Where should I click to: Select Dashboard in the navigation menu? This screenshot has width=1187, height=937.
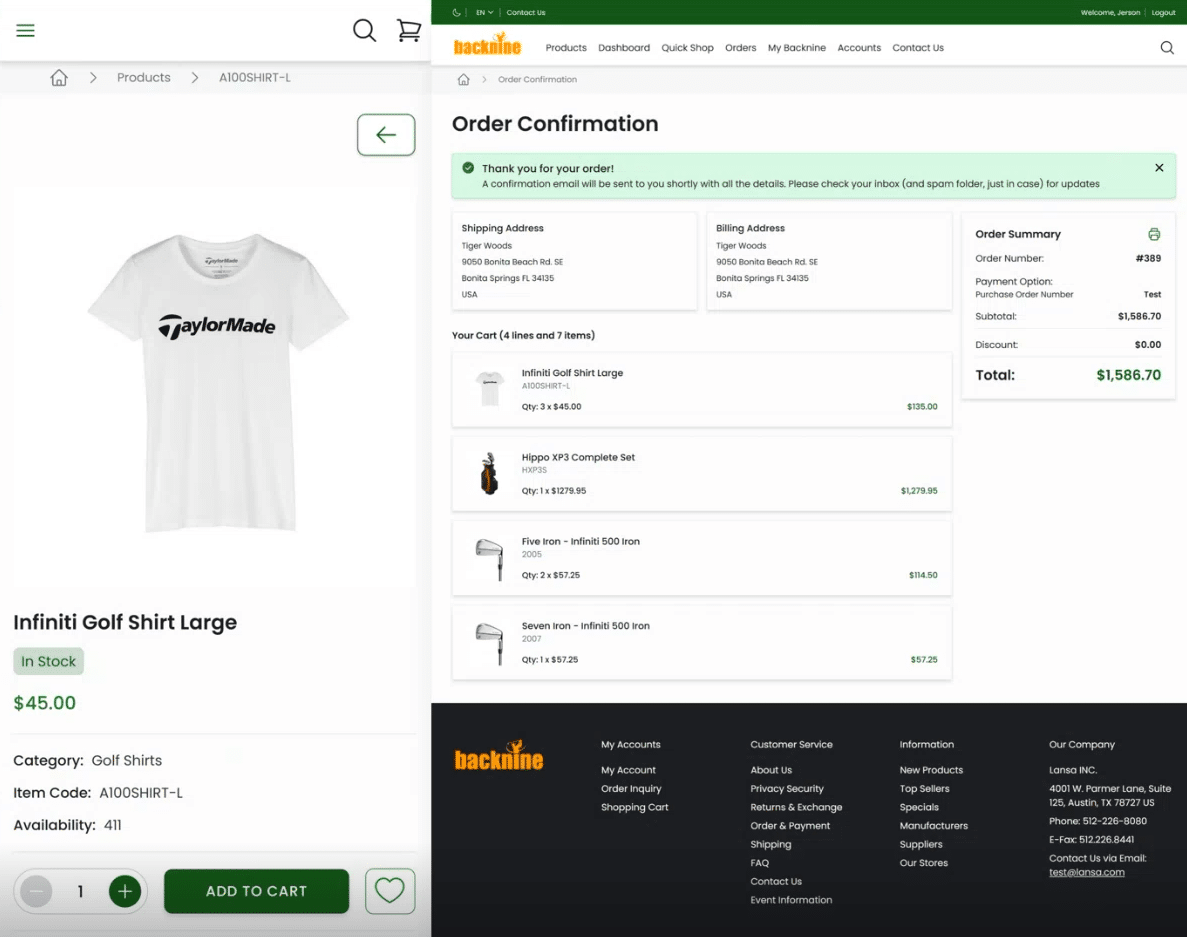(624, 47)
